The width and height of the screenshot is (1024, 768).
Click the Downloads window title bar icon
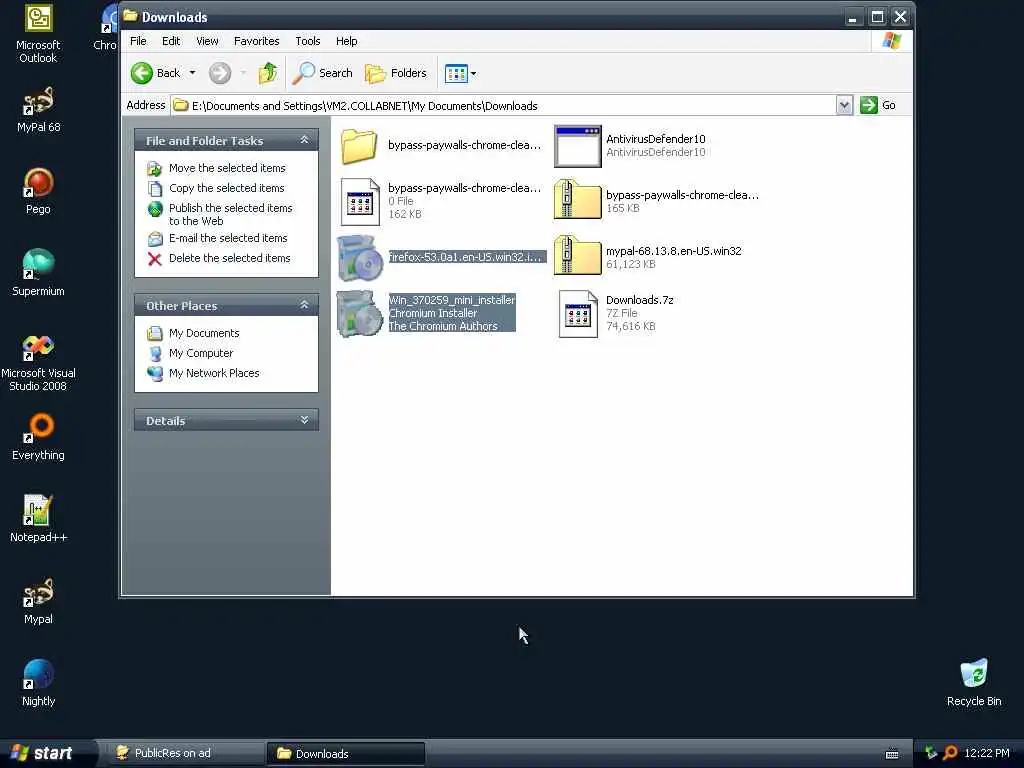click(131, 16)
